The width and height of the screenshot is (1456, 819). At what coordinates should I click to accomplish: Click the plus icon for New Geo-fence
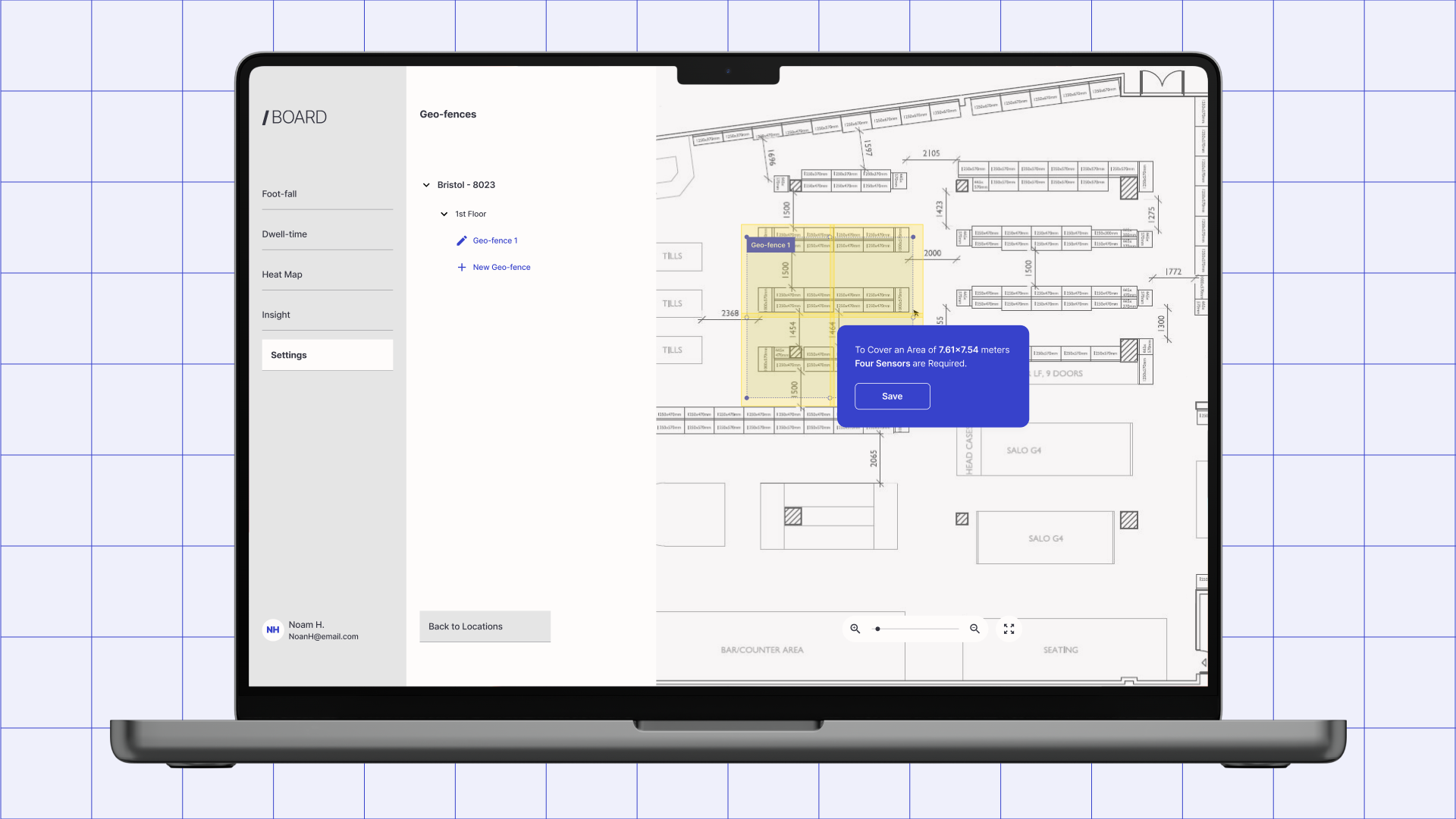pos(461,268)
